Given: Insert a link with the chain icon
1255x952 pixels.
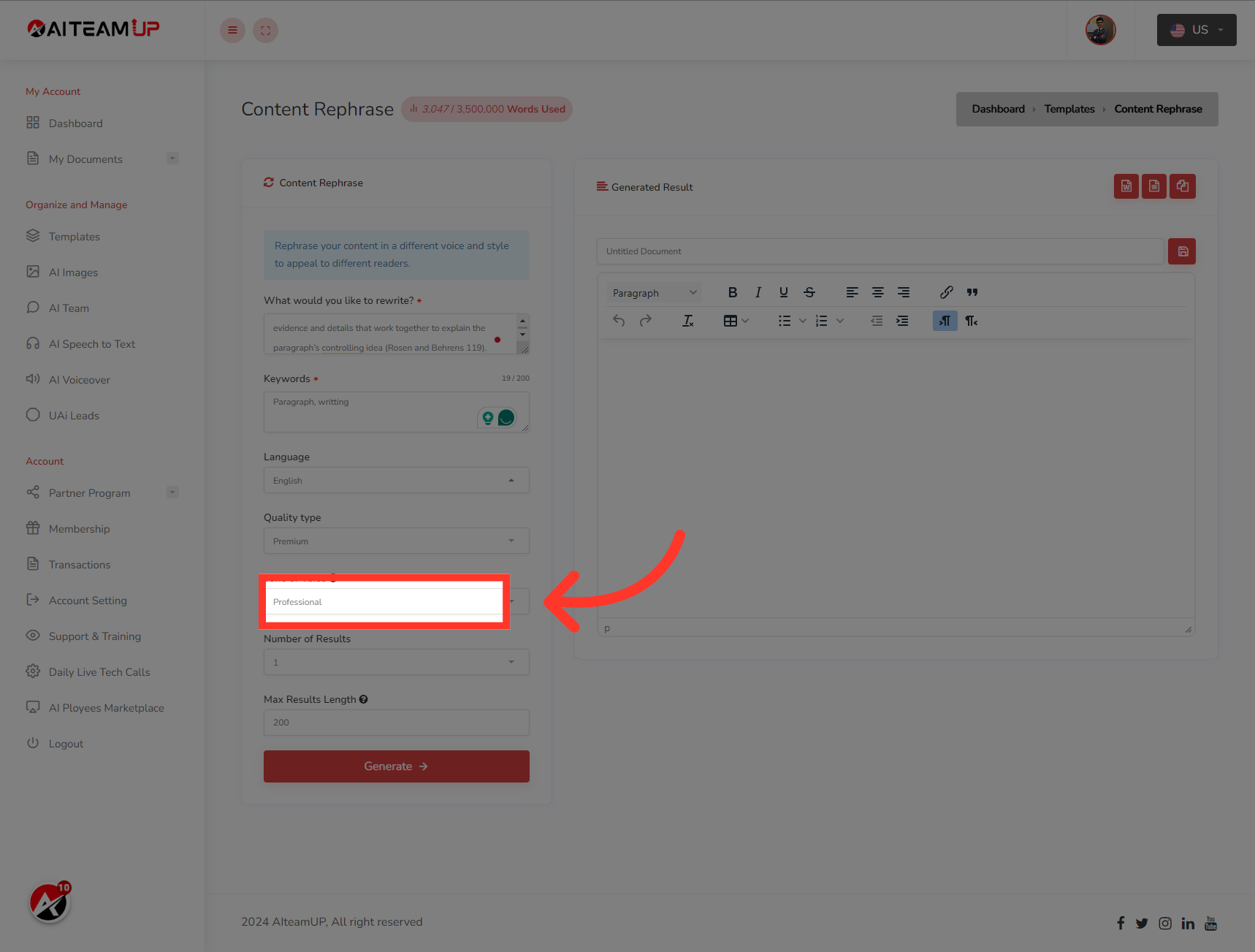Looking at the screenshot, I should pyautogui.click(x=947, y=292).
